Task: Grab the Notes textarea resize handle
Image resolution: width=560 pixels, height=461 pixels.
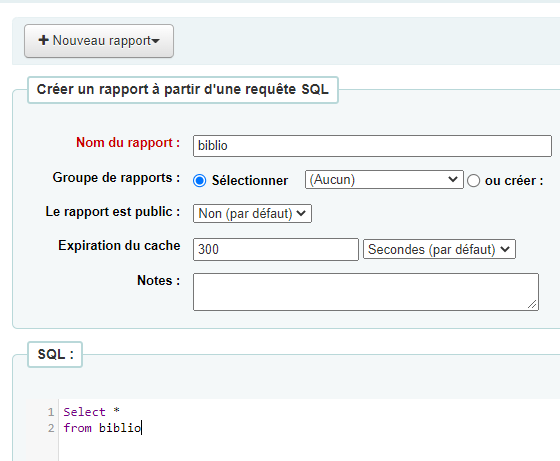Action: click(x=532, y=304)
